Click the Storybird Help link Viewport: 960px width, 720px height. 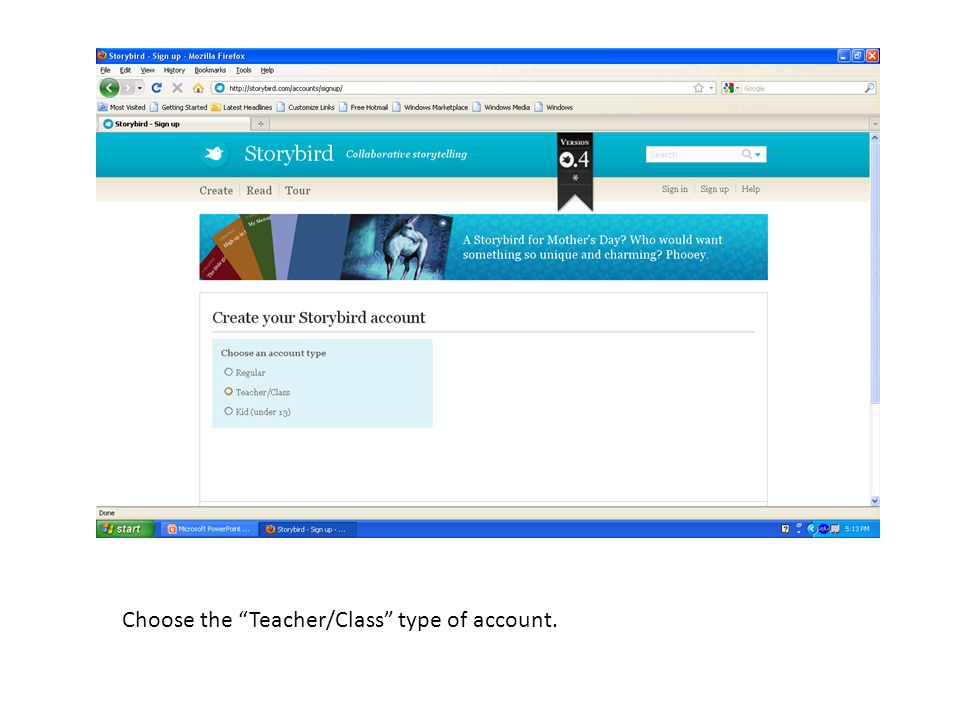pyautogui.click(x=751, y=189)
